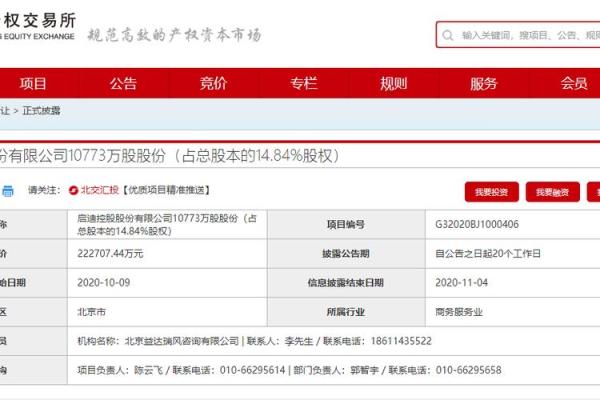Viewport: 600px width, 400px height.
Task: Click the price value 222707.44万元
Action: (x=110, y=254)
